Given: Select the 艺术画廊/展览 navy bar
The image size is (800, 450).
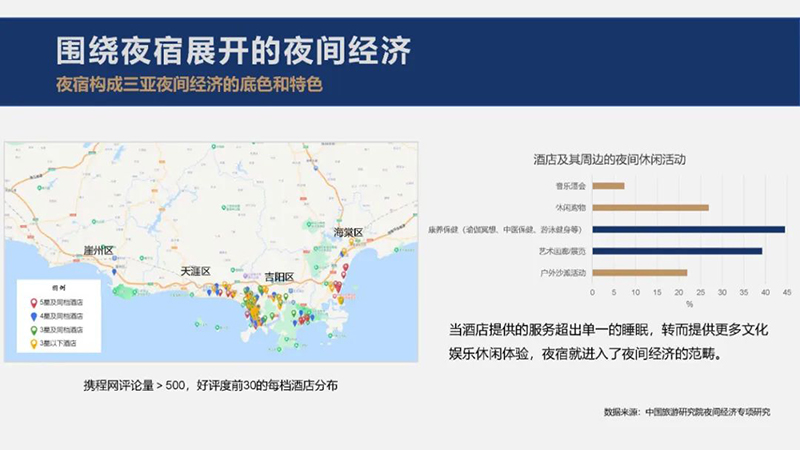Looking at the screenshot, I should click(x=677, y=251).
